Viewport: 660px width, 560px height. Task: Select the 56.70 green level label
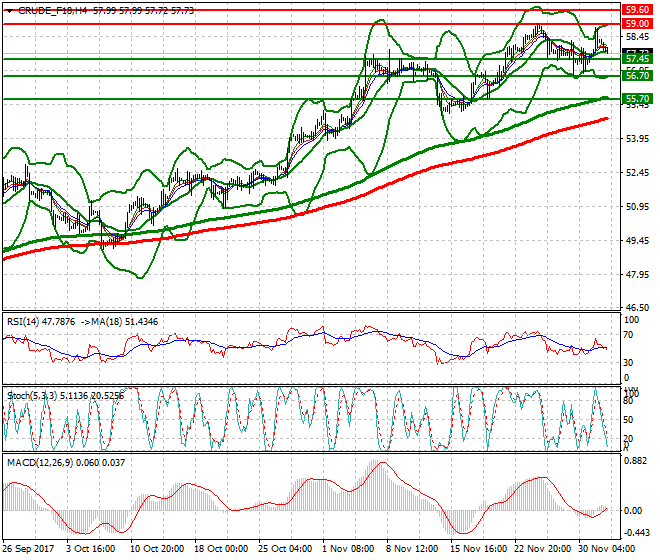(637, 76)
